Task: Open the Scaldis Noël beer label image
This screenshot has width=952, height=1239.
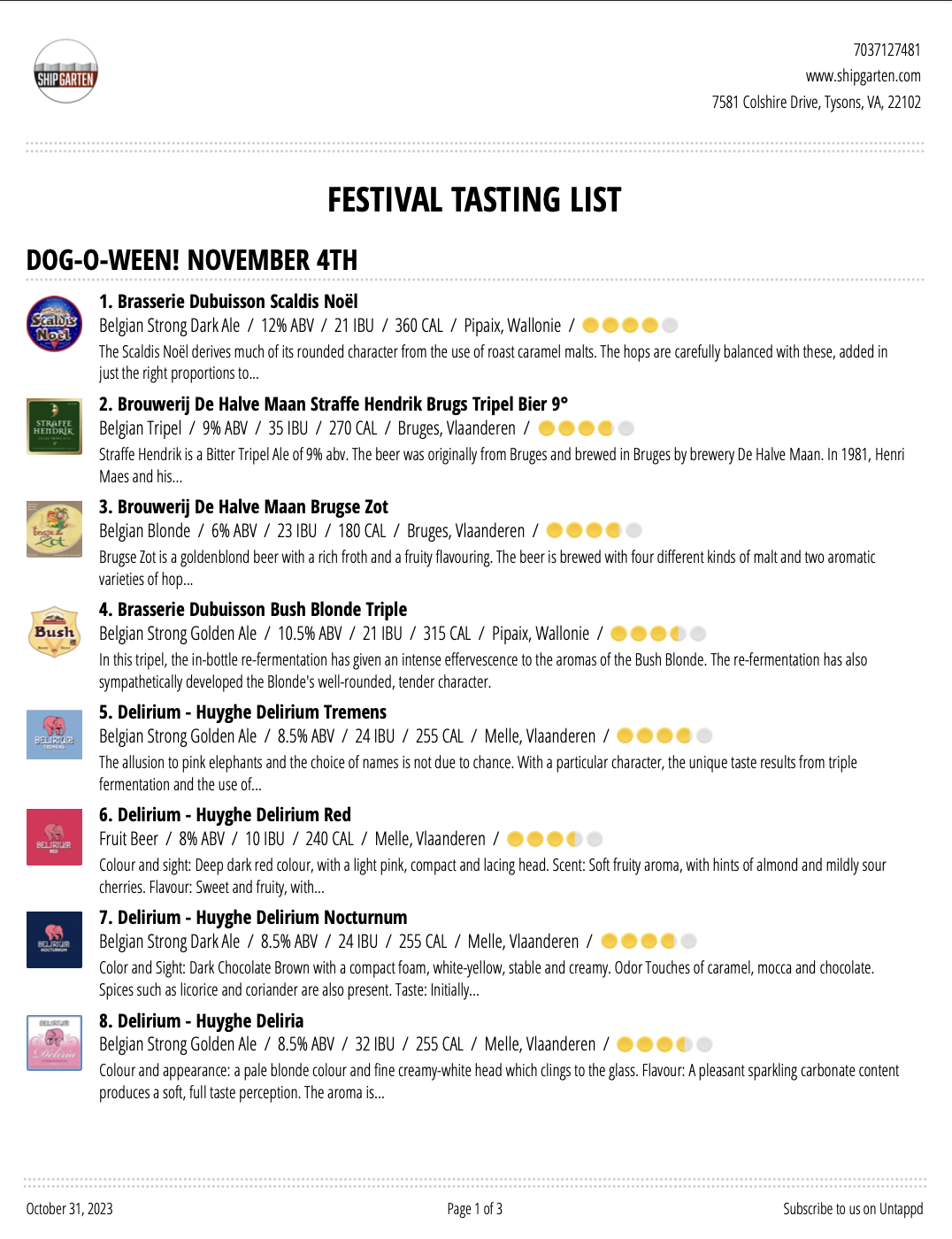Action: (x=54, y=324)
